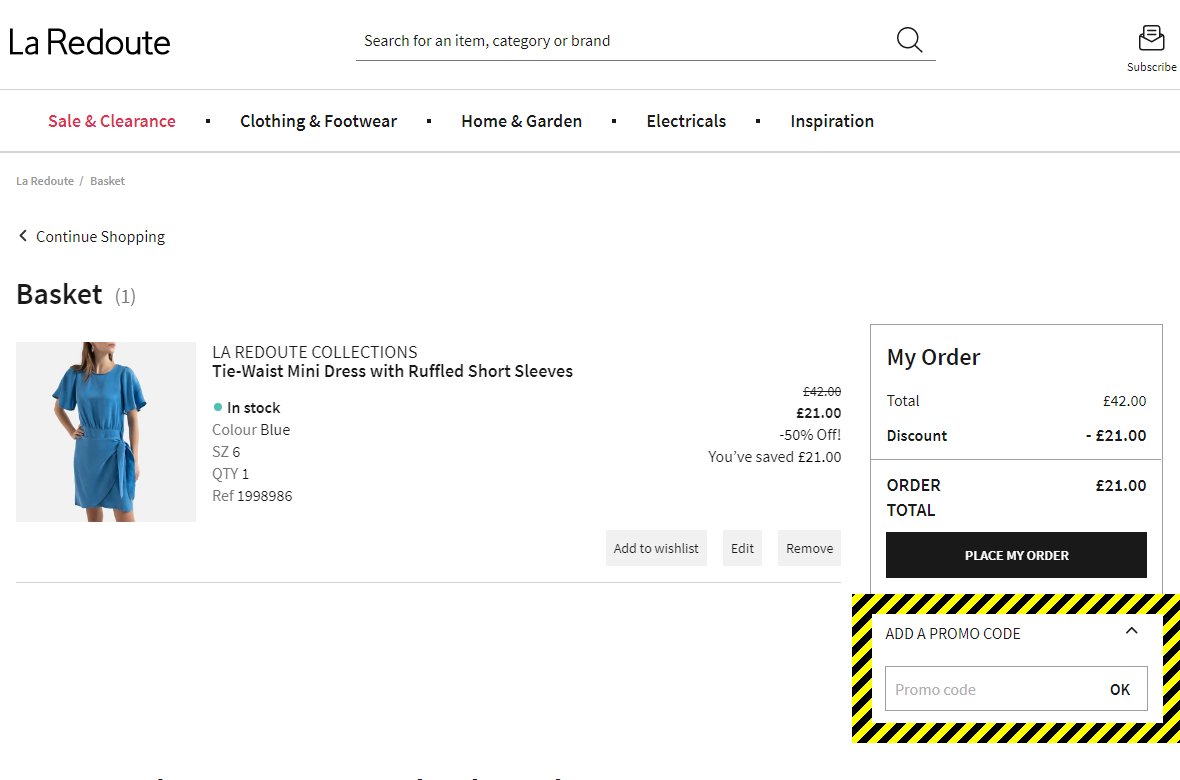Add the dress to wishlist
Image resolution: width=1180 pixels, height=780 pixels.
pyautogui.click(x=656, y=548)
